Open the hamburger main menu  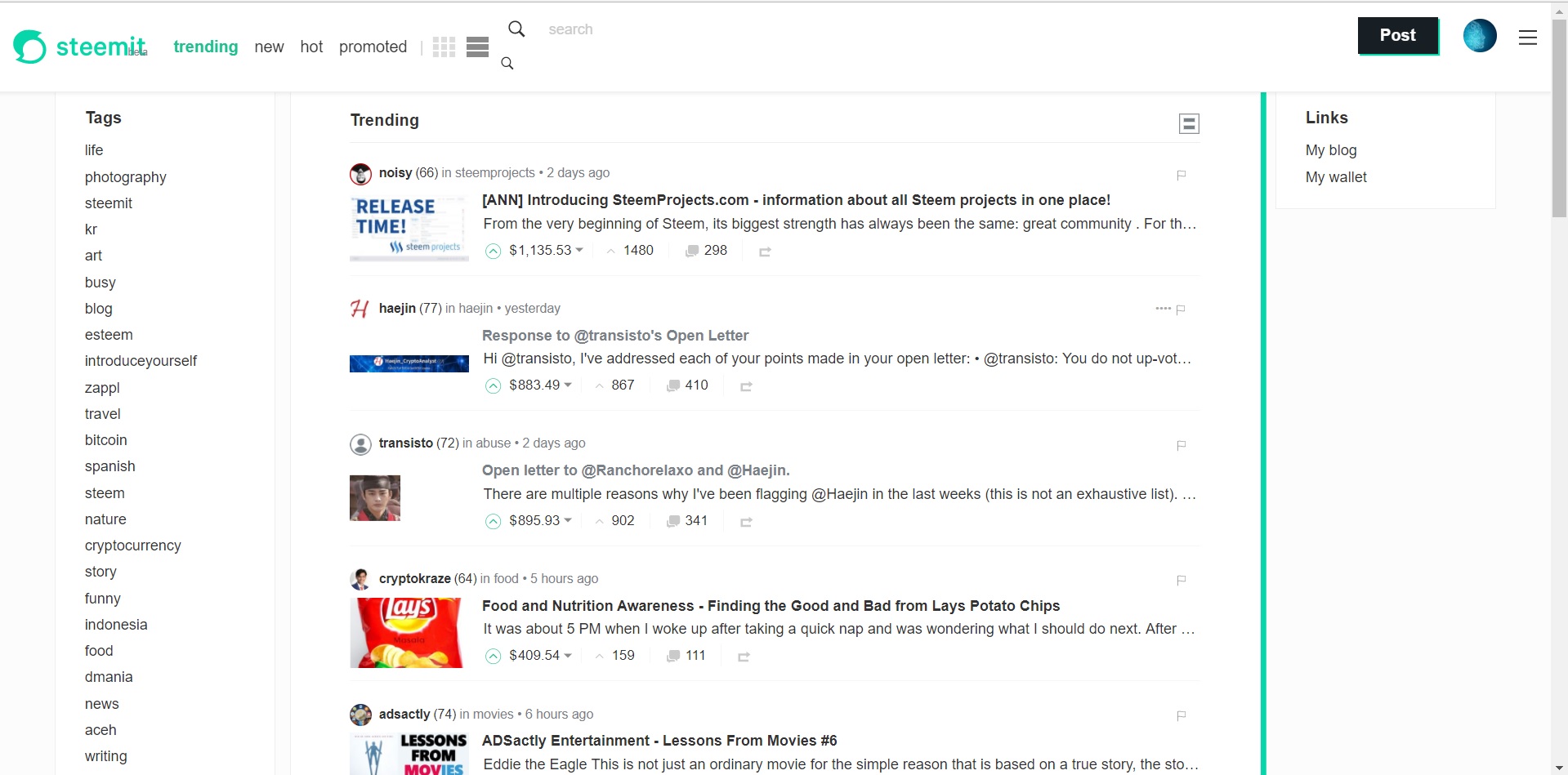point(1528,38)
